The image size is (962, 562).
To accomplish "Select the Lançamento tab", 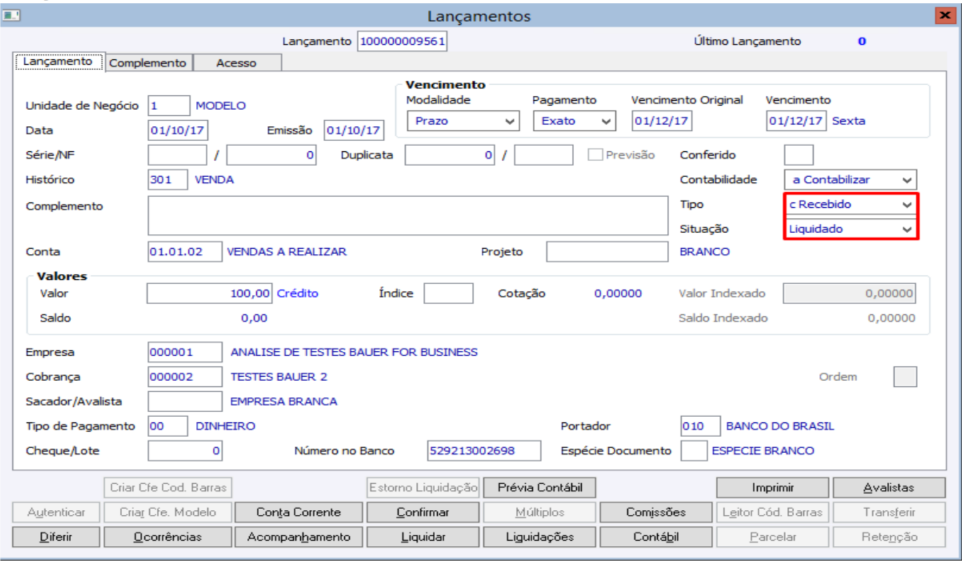I will [x=58, y=61].
